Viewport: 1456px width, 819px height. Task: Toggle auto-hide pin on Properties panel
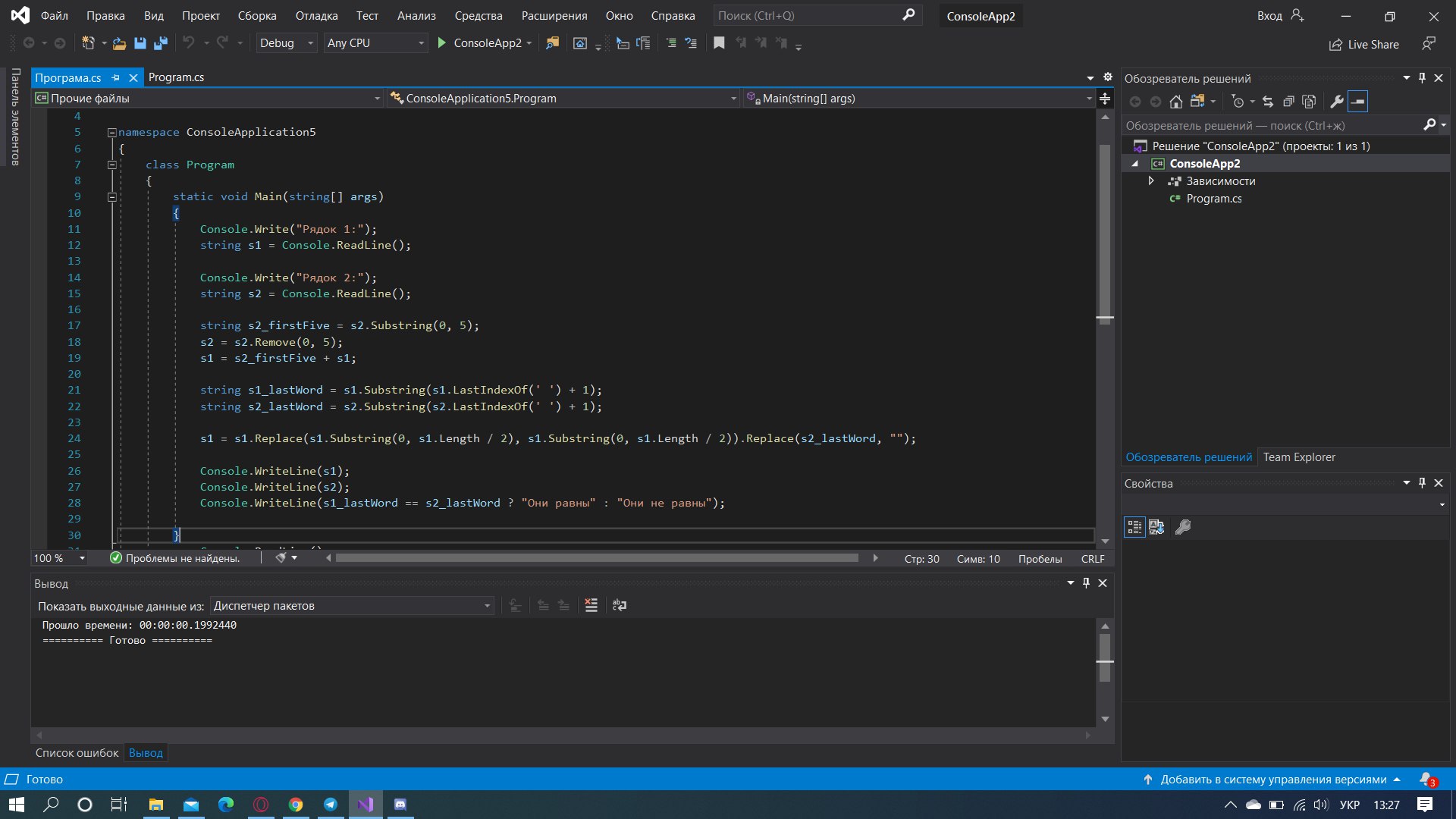1423,483
